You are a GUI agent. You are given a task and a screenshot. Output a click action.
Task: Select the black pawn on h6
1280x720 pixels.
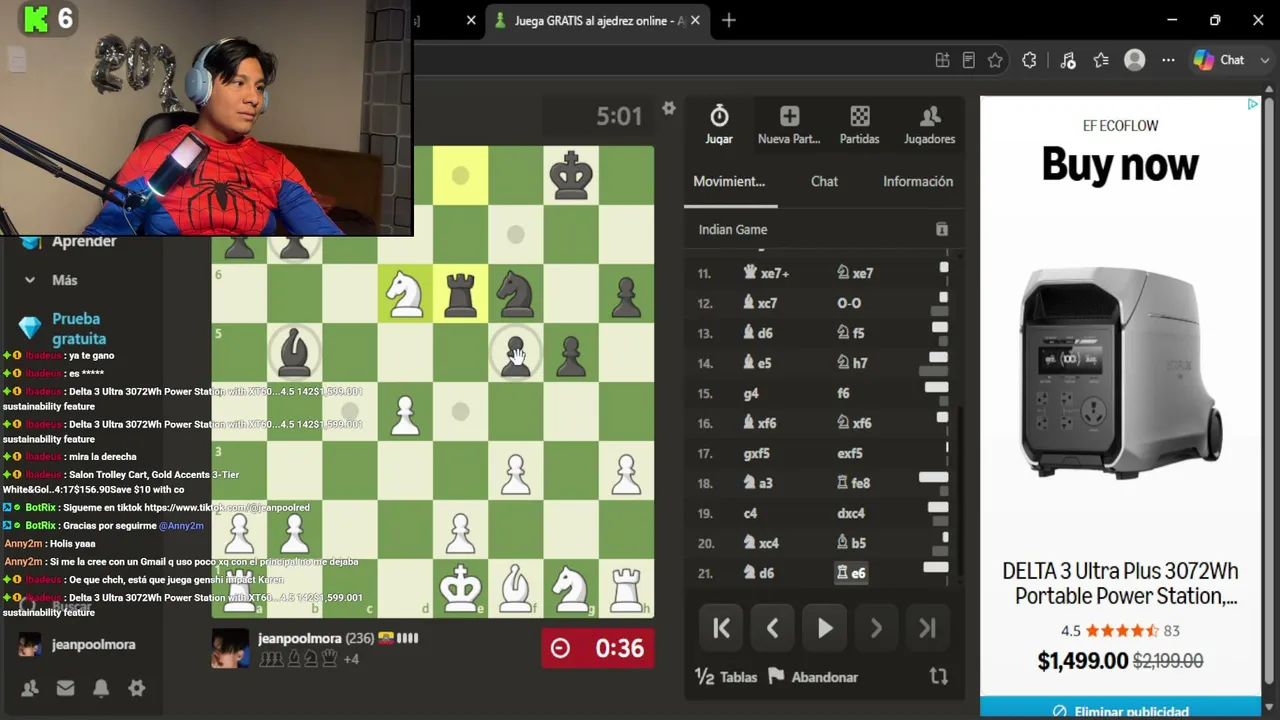click(626, 294)
